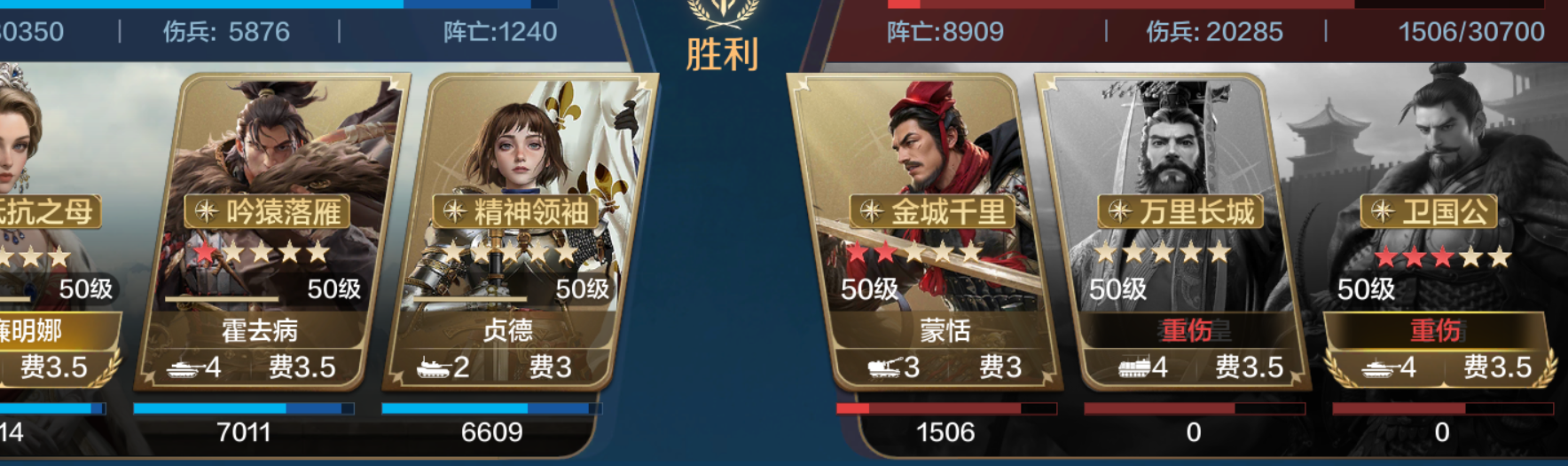Select the 精神领袖 skill badge icon
This screenshot has width=1568, height=466.
pyautogui.click(x=454, y=211)
